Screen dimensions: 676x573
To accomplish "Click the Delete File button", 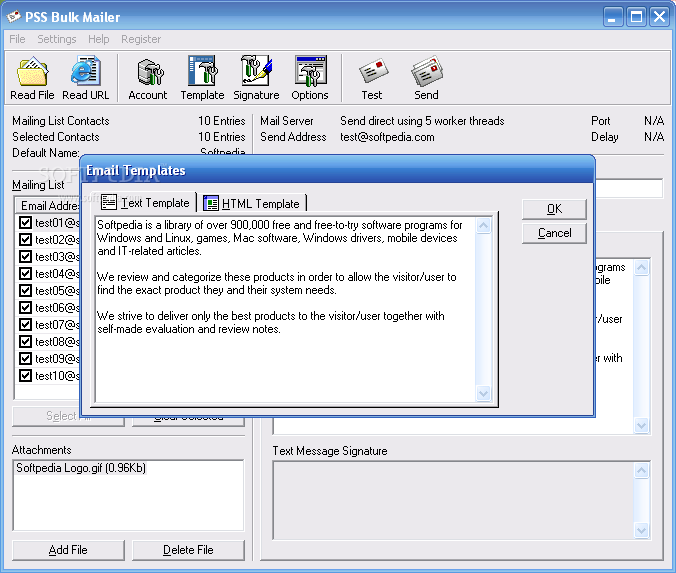I will point(188,550).
